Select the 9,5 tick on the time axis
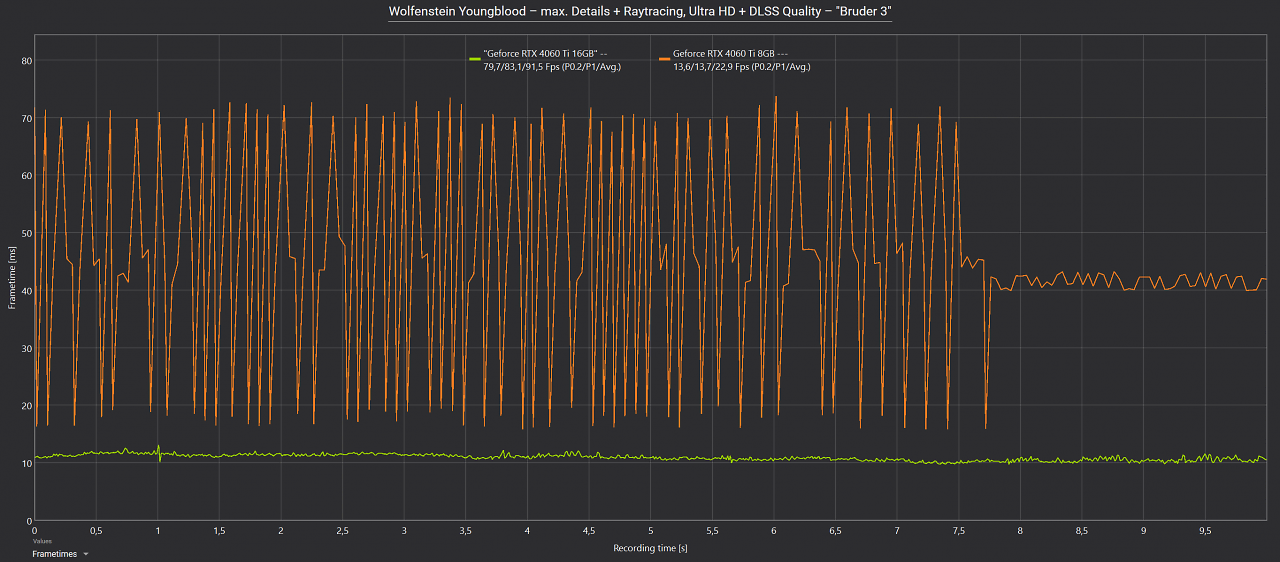 click(1204, 531)
